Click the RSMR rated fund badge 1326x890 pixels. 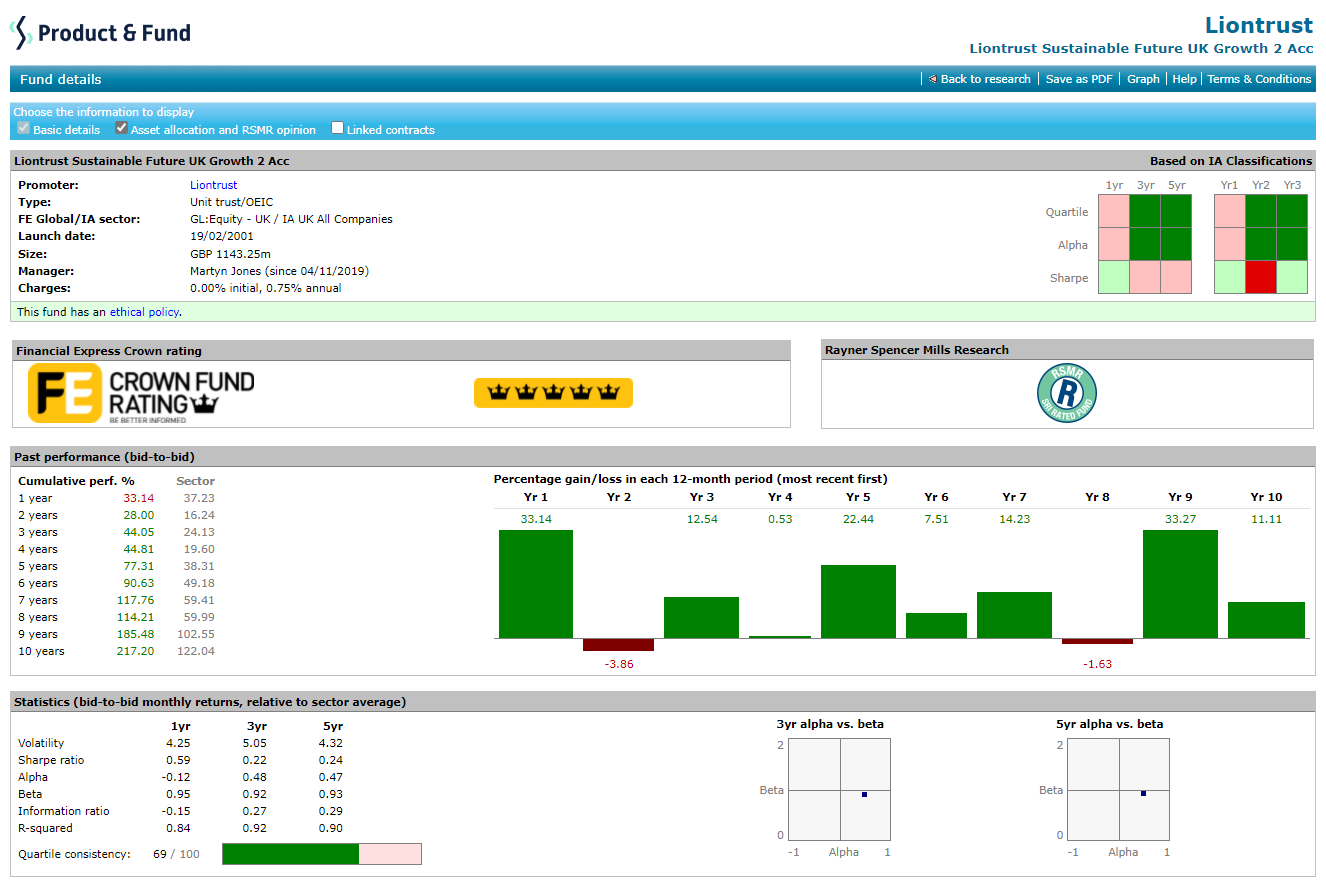(1067, 393)
